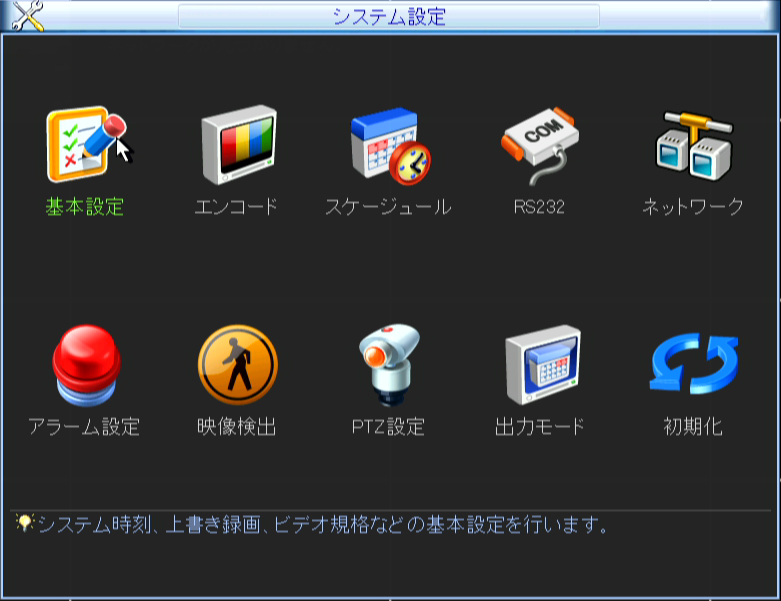Screen dimensions: 781x601
Task: Click the システム時刻 description hint text
Action: [x=322, y=524]
